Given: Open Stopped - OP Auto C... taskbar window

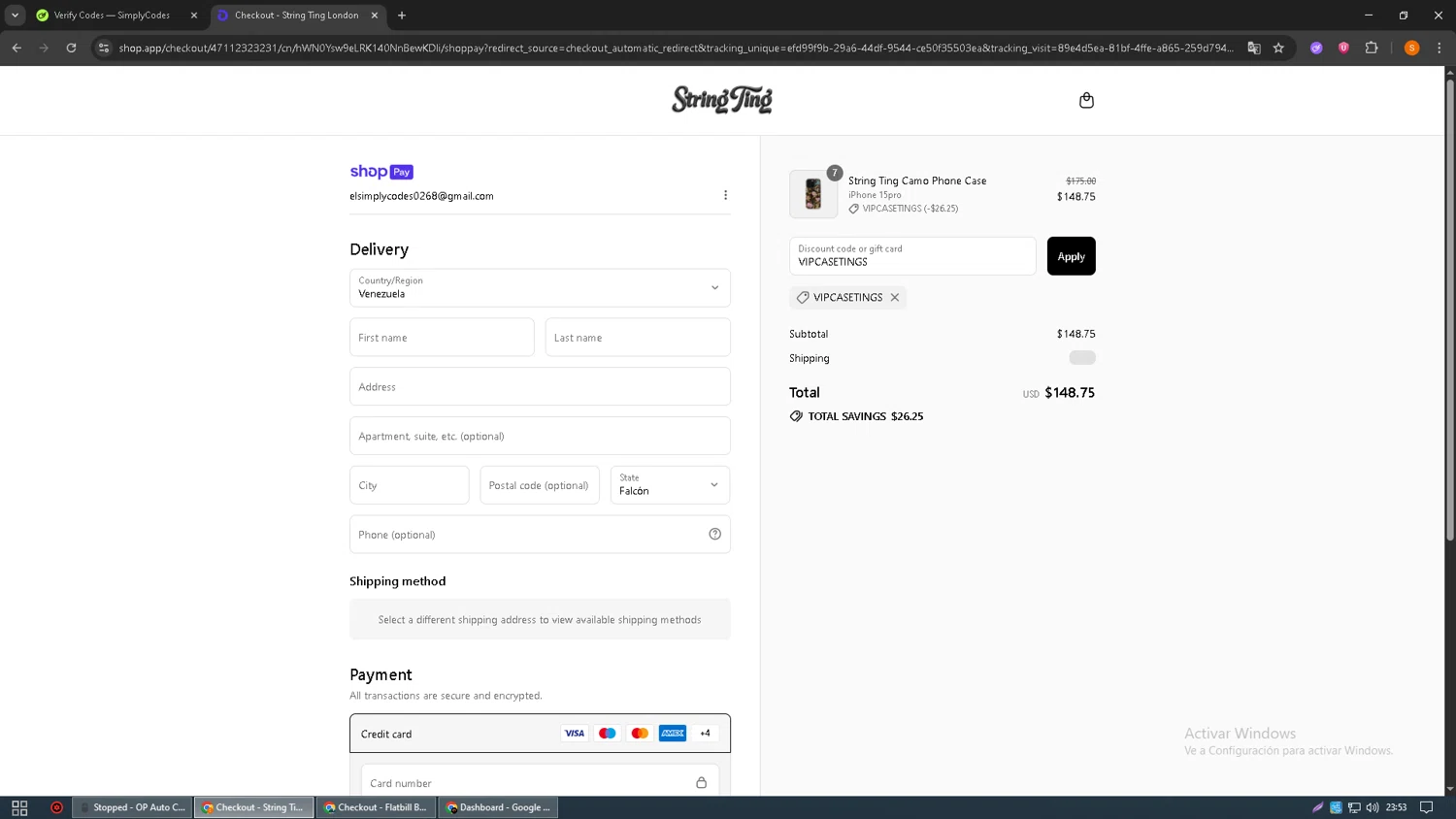Looking at the screenshot, I should click(x=132, y=807).
